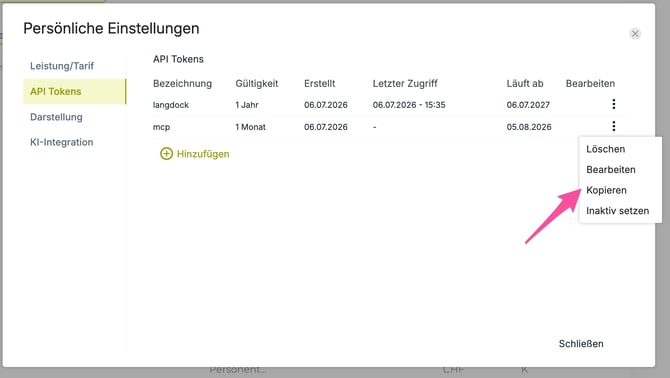Image resolution: width=670 pixels, height=378 pixels.
Task: Select Inaktiv setzen from the menu
Action: click(617, 211)
